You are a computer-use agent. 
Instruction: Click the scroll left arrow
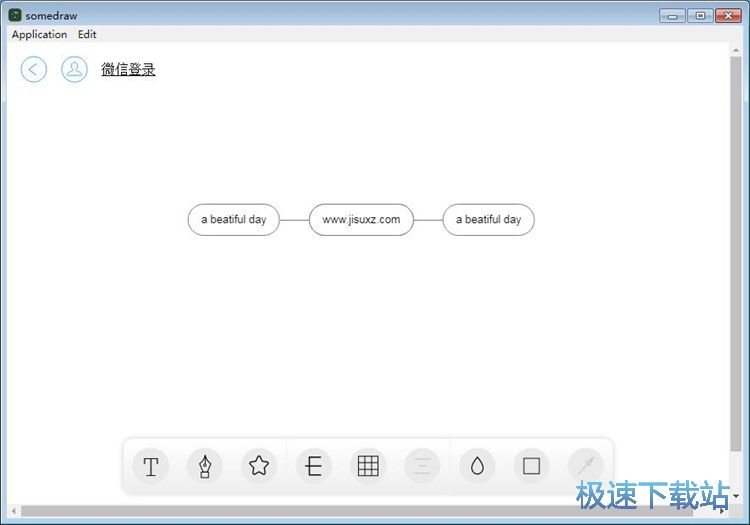click(x=14, y=511)
